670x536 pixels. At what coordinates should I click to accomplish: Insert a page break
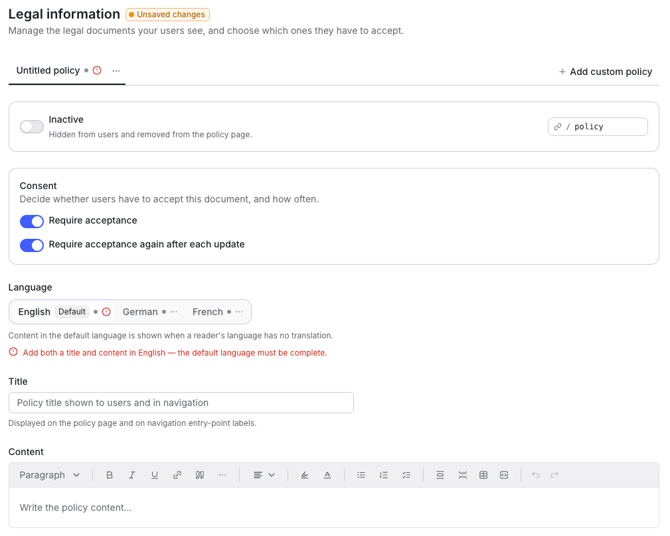point(462,475)
